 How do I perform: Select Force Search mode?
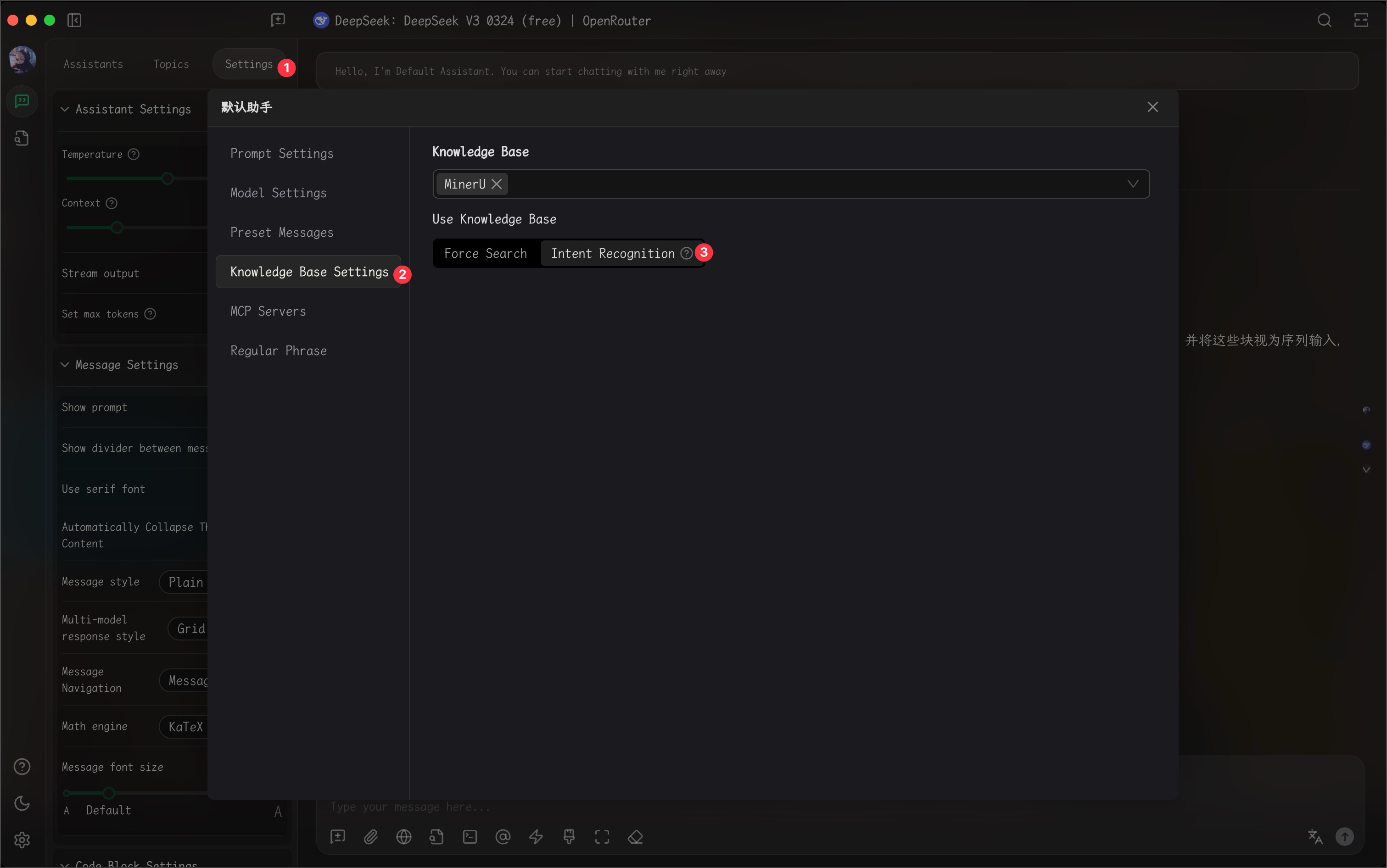point(485,254)
